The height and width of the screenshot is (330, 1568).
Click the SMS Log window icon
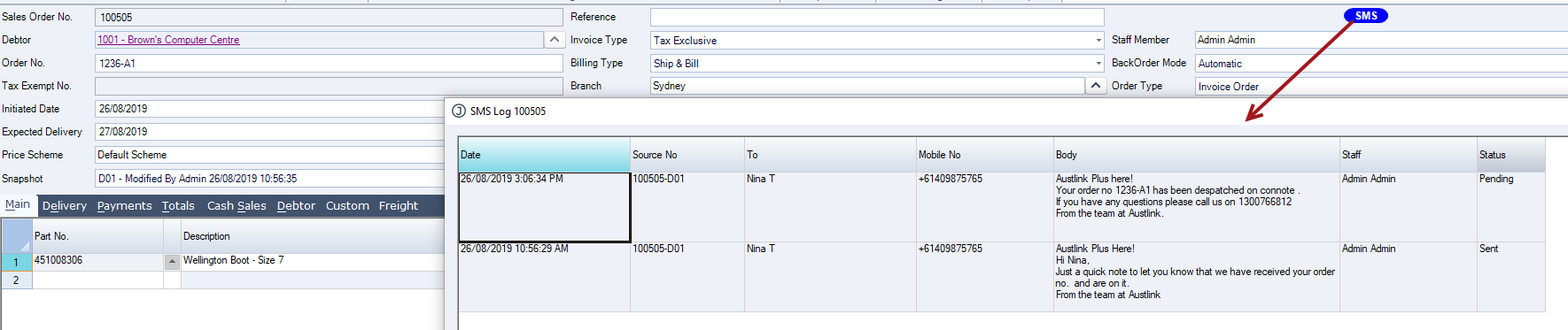point(458,111)
